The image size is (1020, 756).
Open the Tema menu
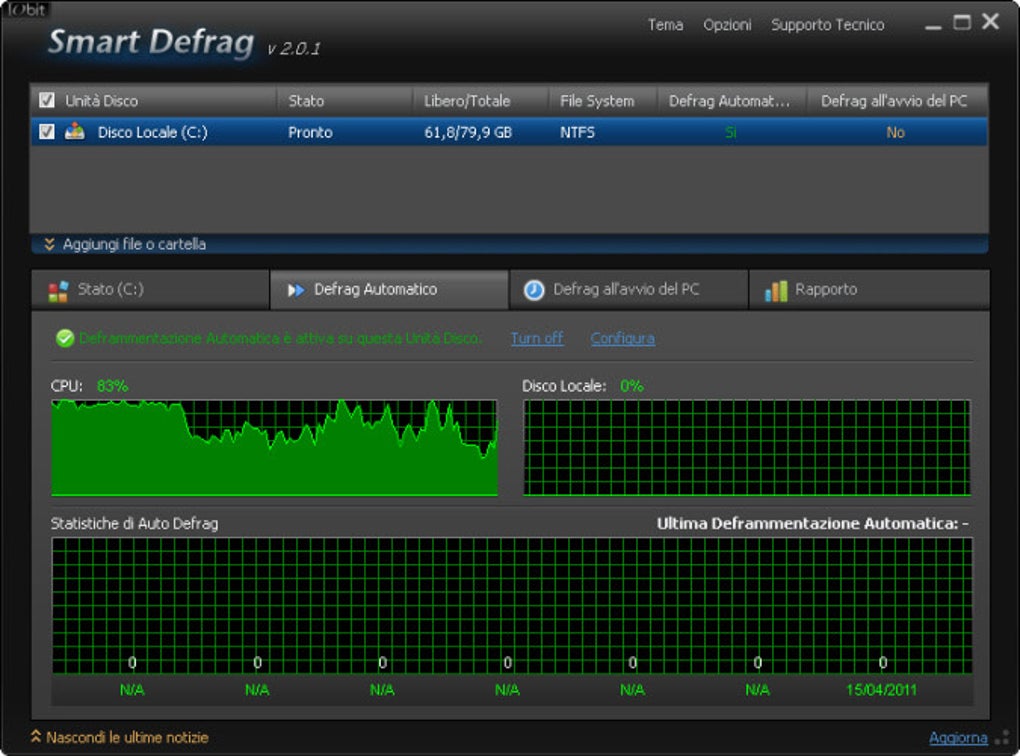point(665,25)
